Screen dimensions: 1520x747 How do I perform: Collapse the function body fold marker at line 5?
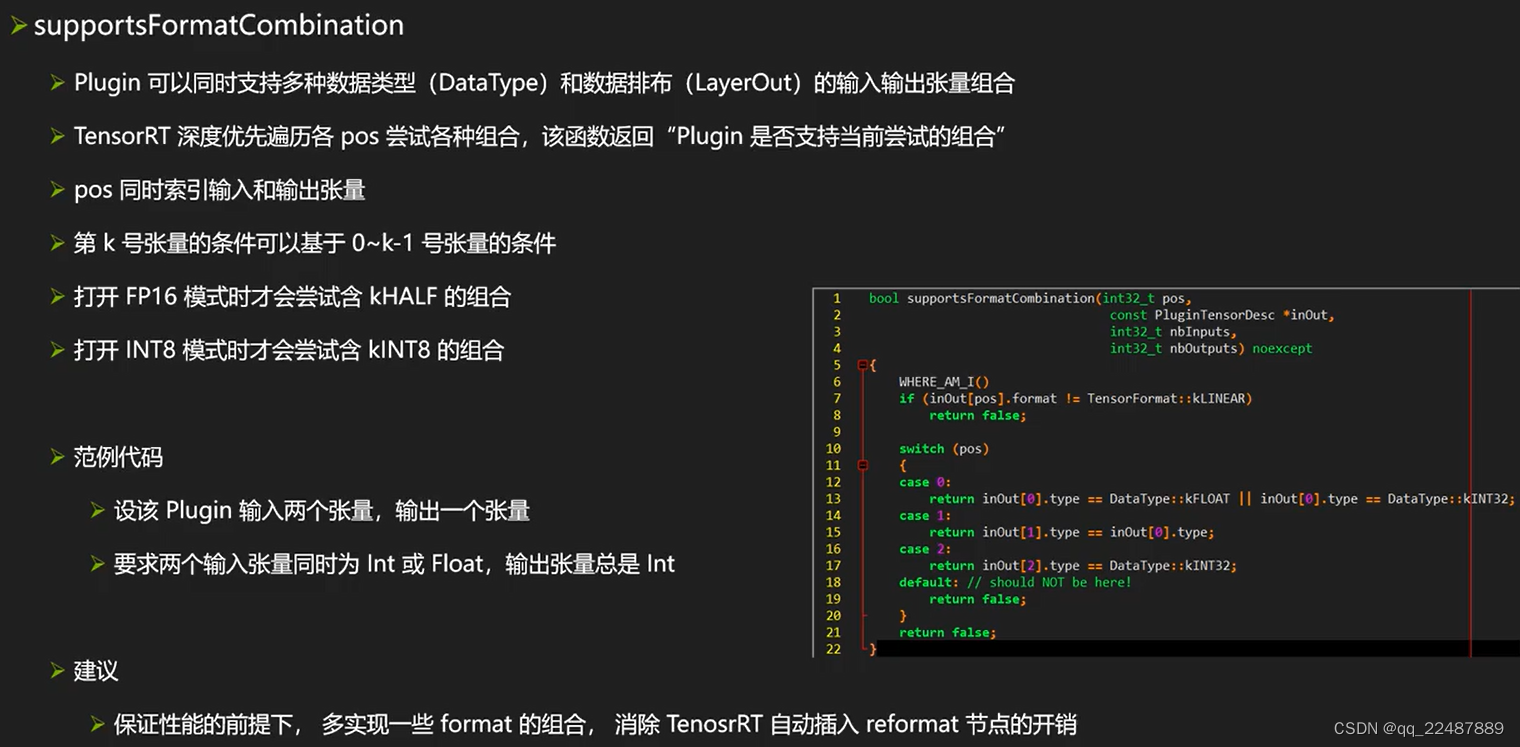(861, 365)
